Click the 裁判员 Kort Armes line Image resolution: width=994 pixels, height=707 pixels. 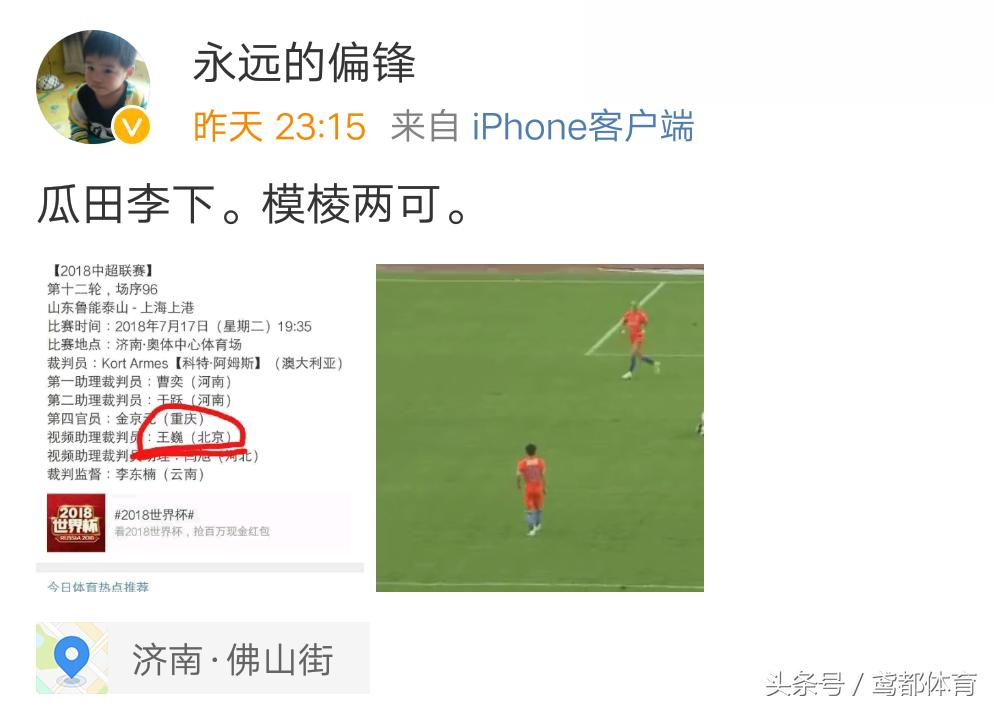[195, 363]
